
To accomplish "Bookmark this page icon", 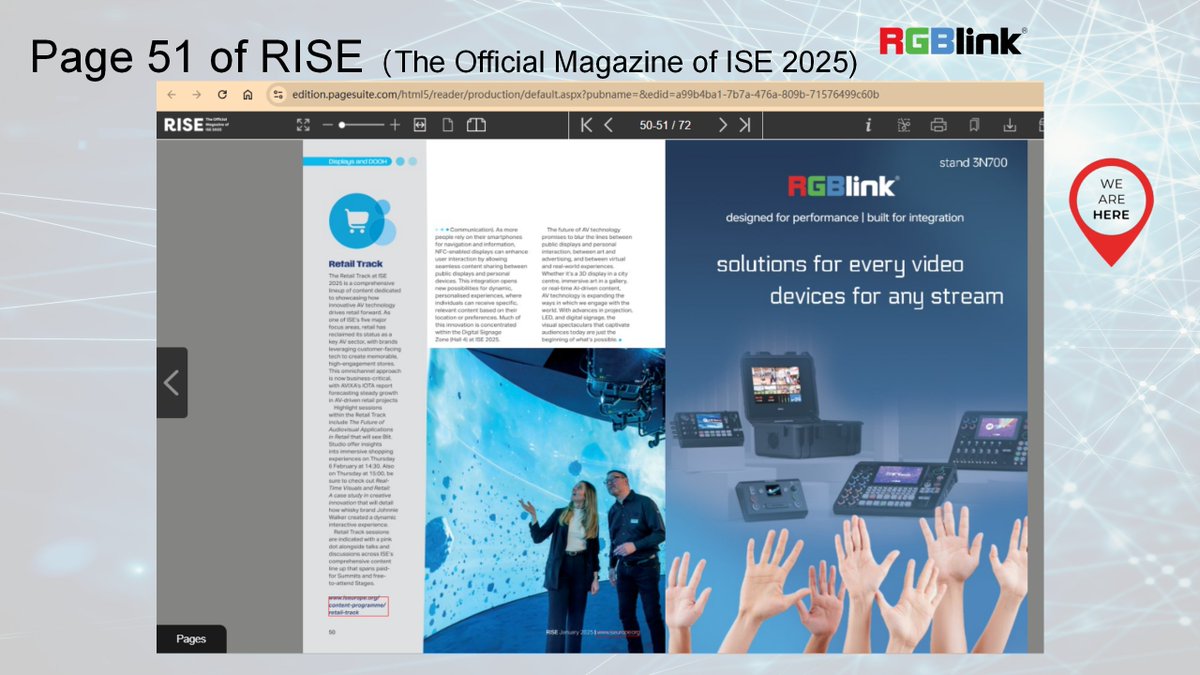I will [x=974, y=125].
